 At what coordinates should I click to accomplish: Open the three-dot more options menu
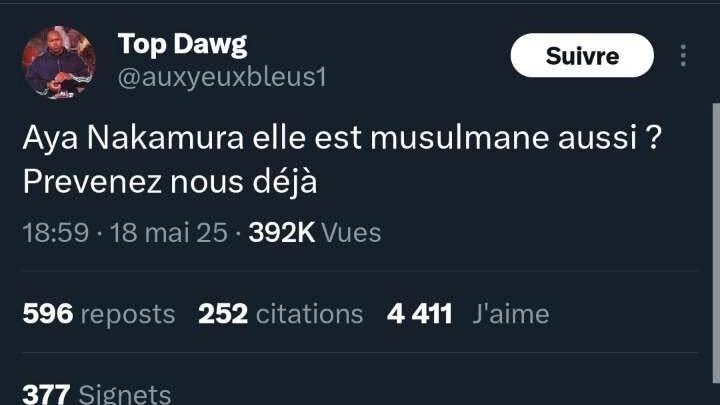(683, 56)
